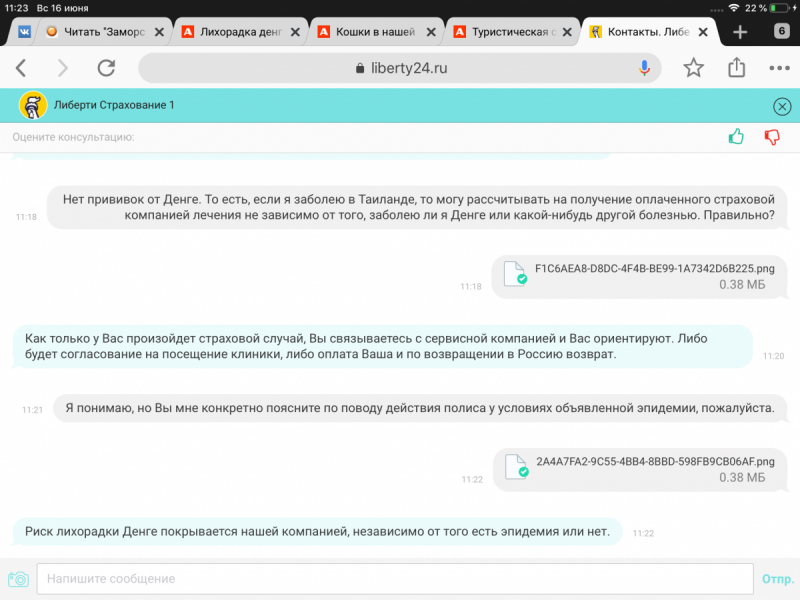Bookmark page with the star icon
Image resolution: width=800 pixels, height=600 pixels.
693,68
